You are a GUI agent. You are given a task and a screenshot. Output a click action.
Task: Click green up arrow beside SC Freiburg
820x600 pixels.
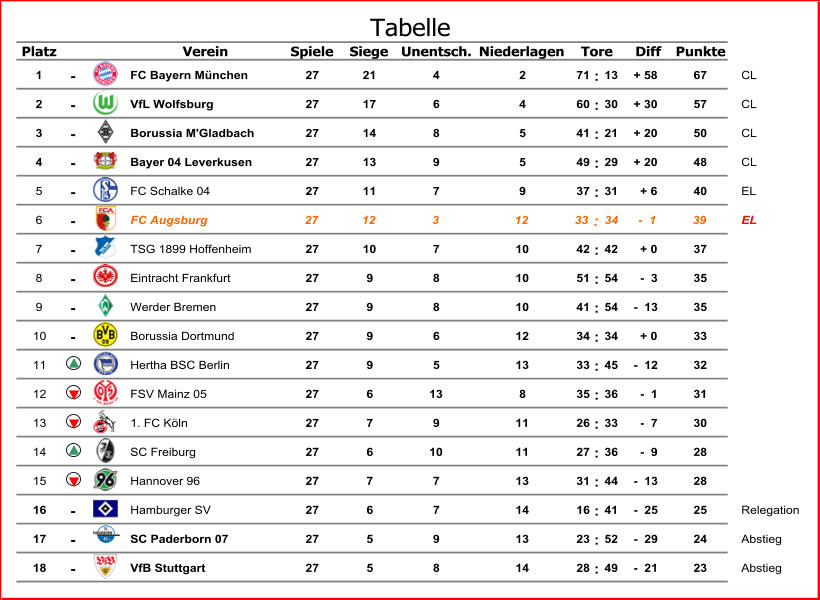(73, 450)
